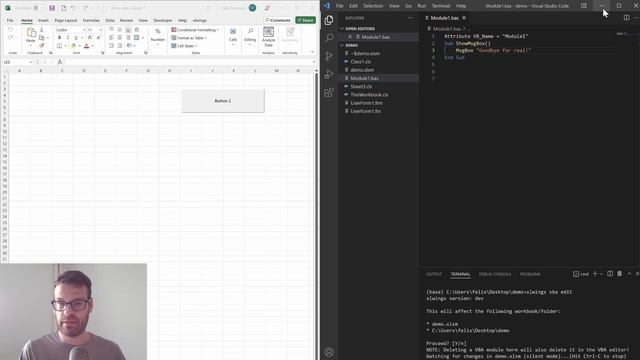Open the Terminal menu in VS Code
The height and width of the screenshot is (360, 640).
(441, 6)
